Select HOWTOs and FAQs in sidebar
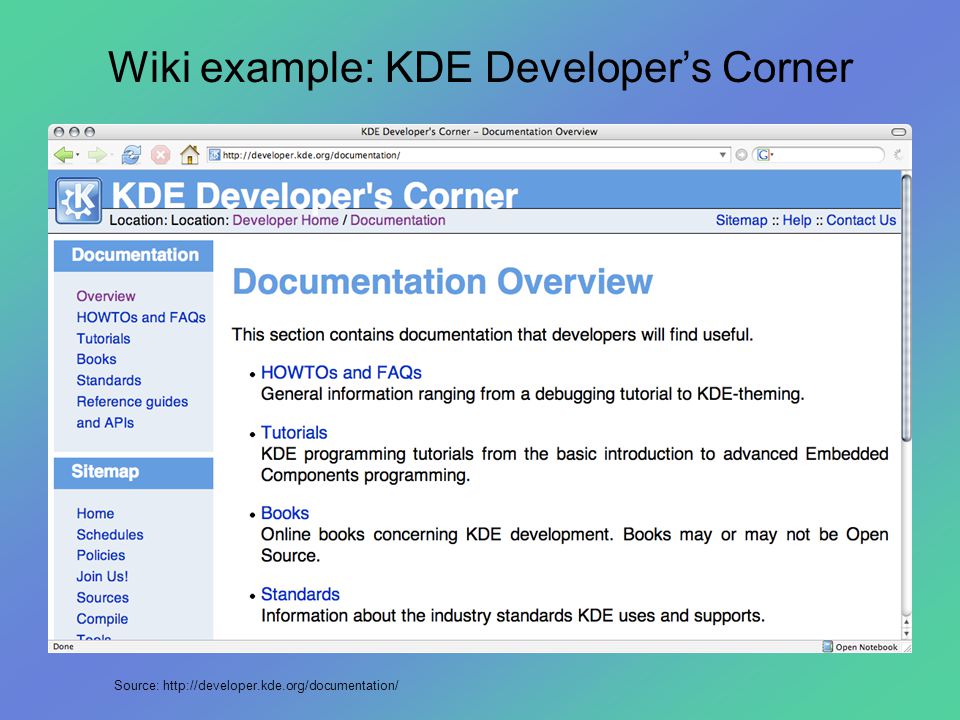The width and height of the screenshot is (960, 720). pyautogui.click(x=141, y=317)
